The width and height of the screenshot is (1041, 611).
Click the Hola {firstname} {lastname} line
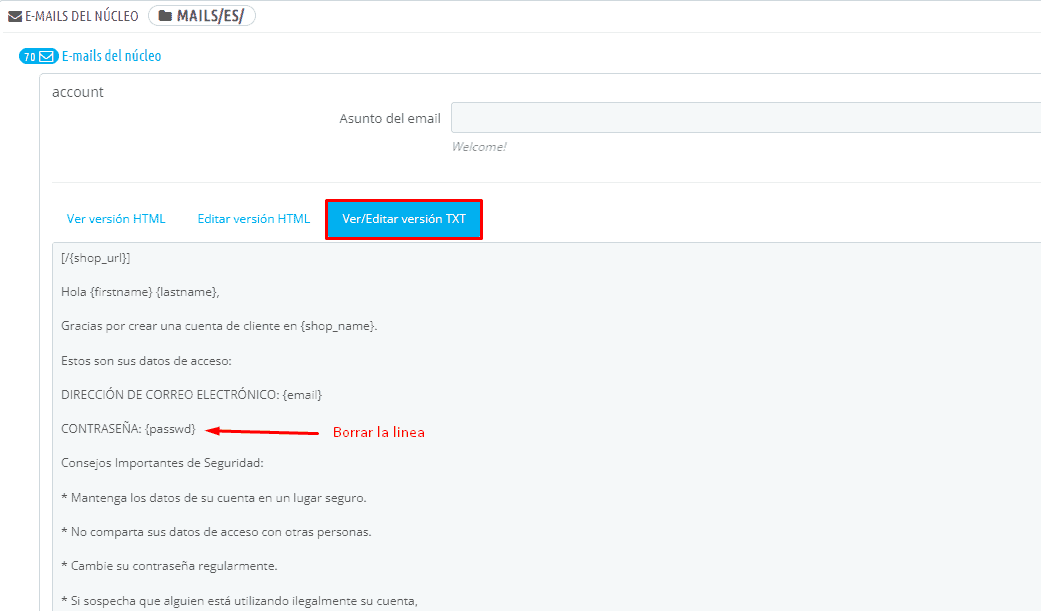pyautogui.click(x=140, y=292)
